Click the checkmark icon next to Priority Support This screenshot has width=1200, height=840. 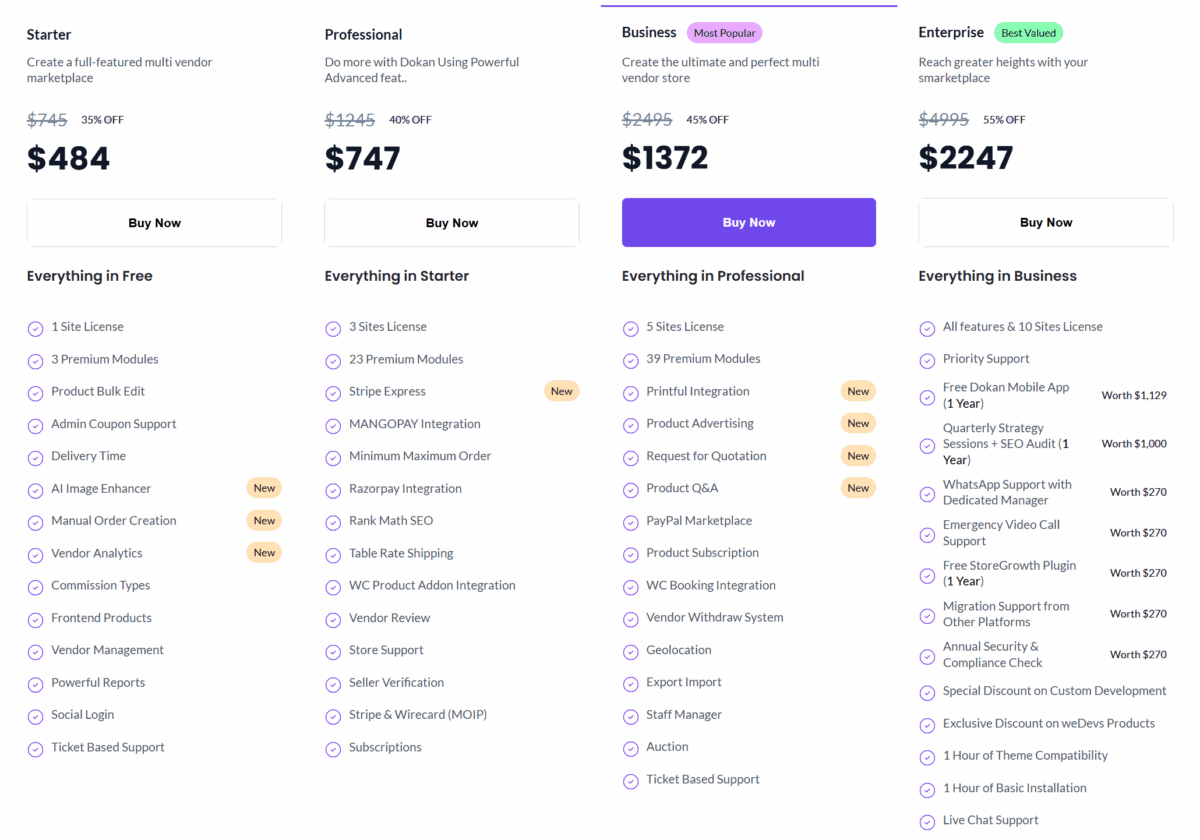(927, 360)
